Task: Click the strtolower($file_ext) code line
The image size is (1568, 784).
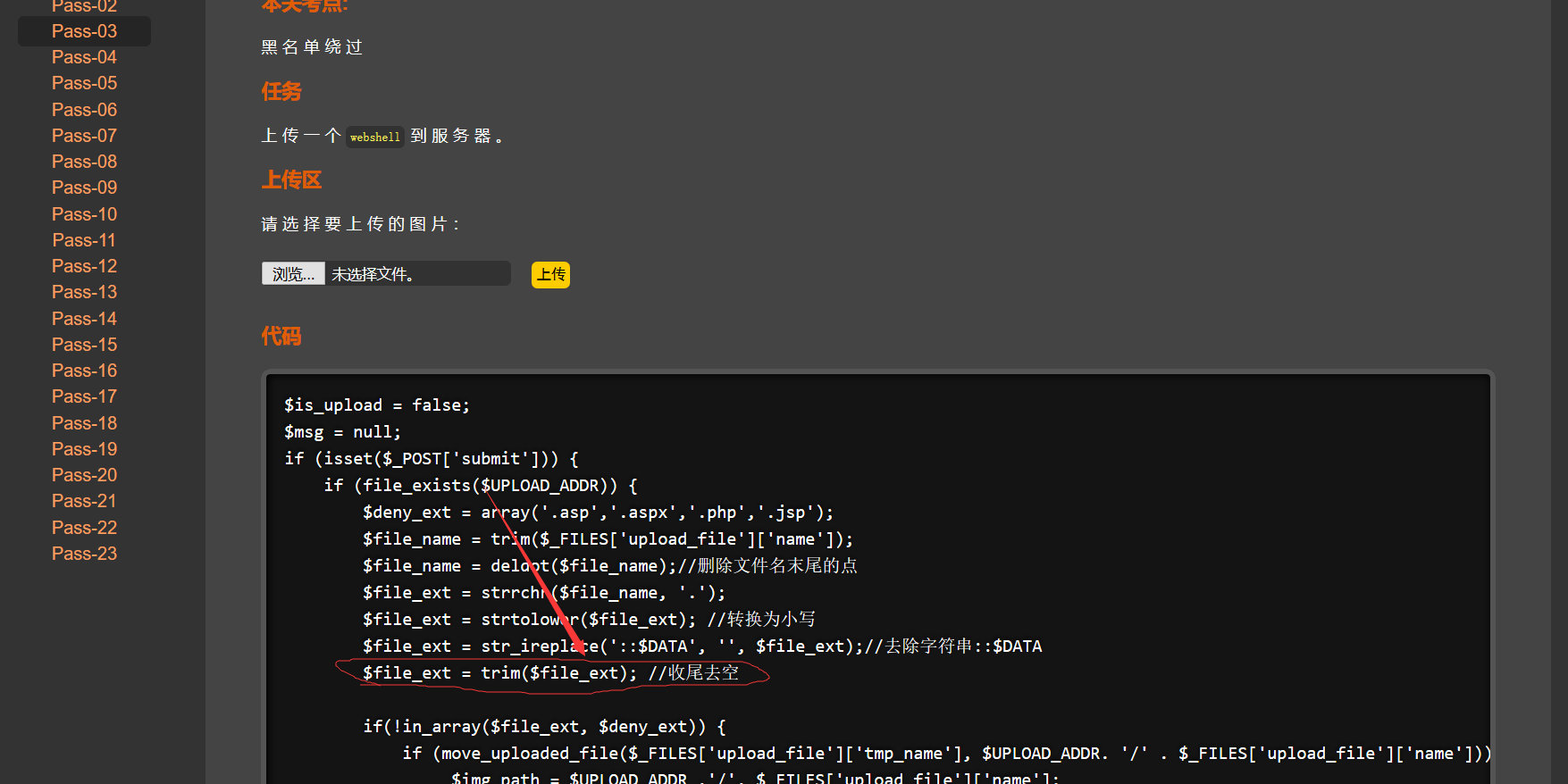Action: pyautogui.click(x=589, y=620)
